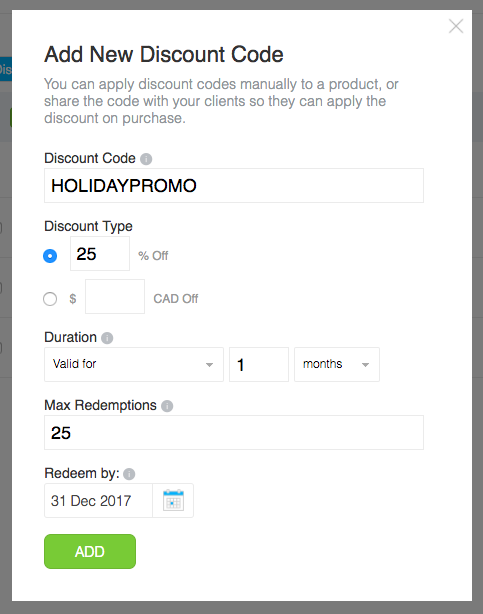Click the HOLIDAYPROMO discount code field
Viewport: 483px width, 614px height.
234,186
